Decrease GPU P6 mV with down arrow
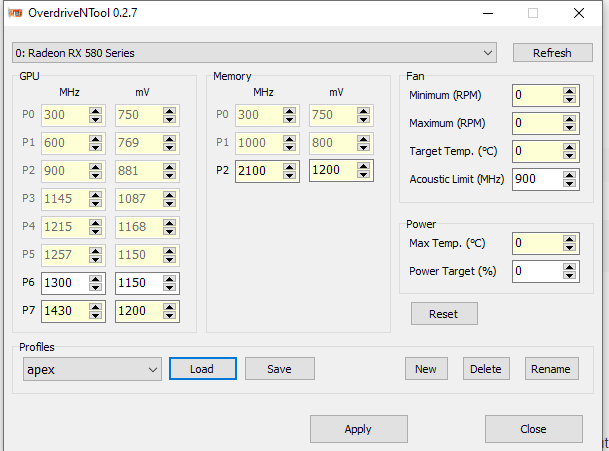This screenshot has width=609, height=451. coord(169,287)
